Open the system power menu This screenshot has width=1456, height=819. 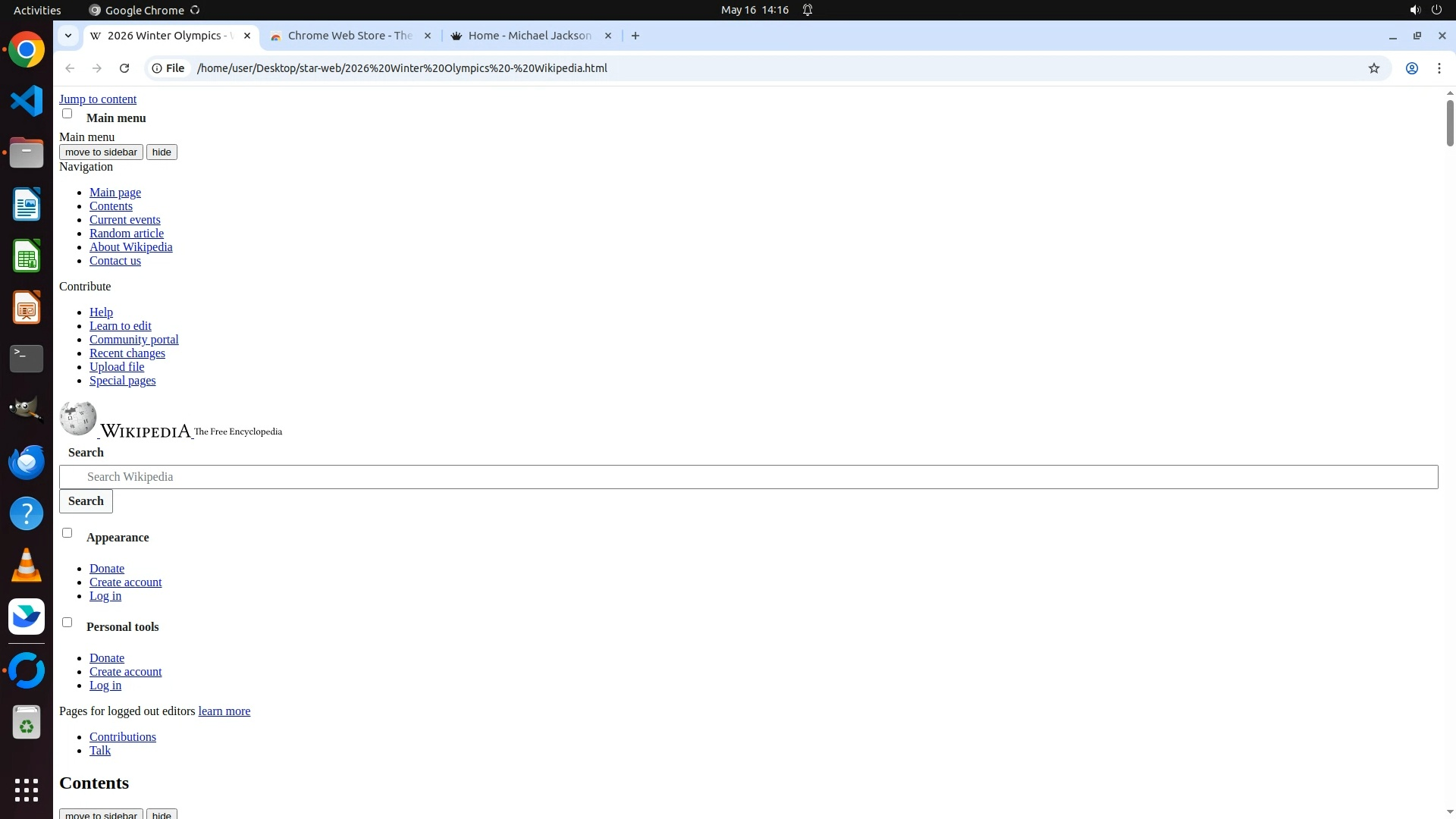coord(1436,10)
